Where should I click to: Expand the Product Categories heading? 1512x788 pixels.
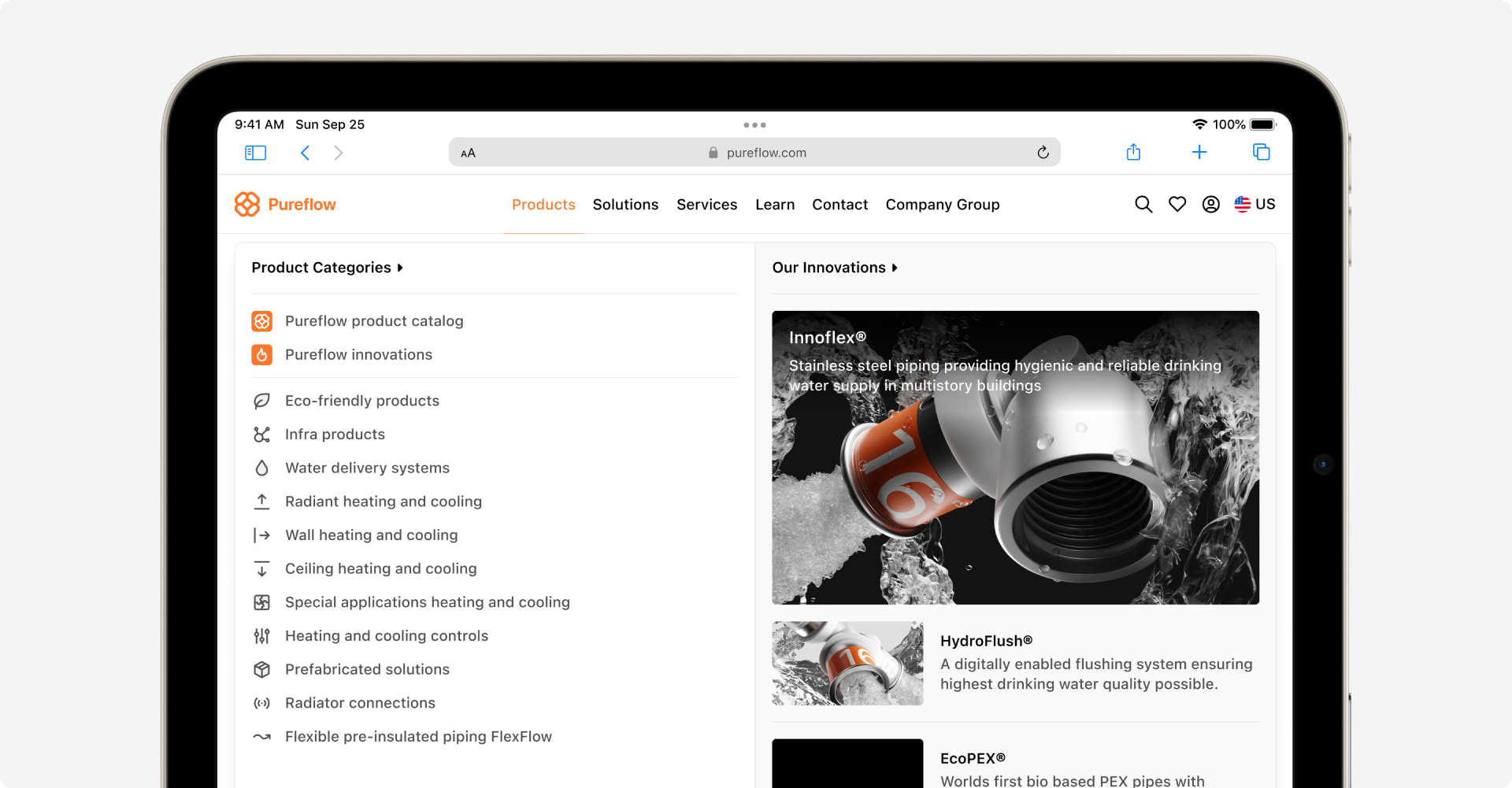(328, 268)
